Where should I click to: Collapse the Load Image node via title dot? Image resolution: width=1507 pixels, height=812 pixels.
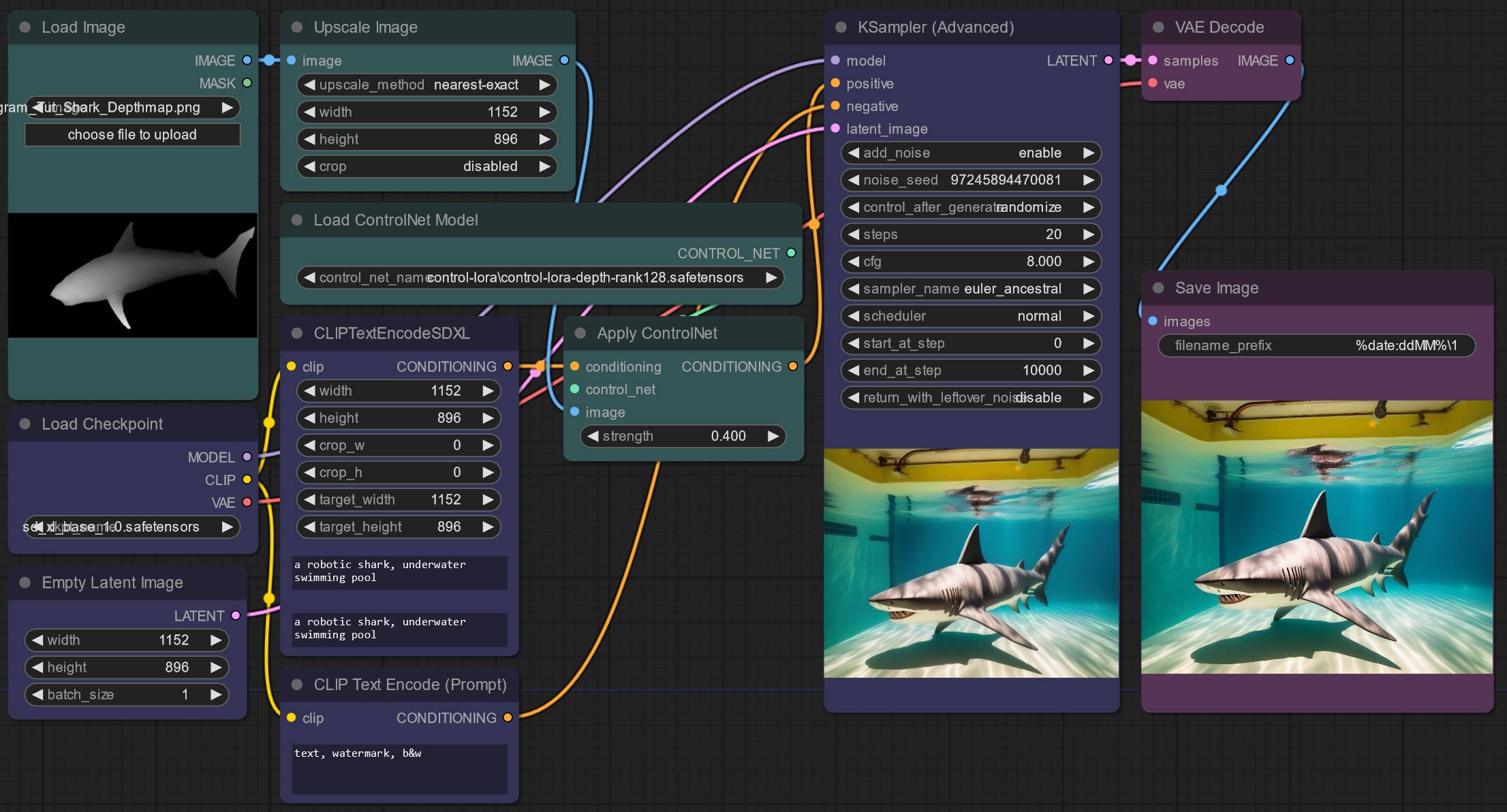[x=25, y=27]
